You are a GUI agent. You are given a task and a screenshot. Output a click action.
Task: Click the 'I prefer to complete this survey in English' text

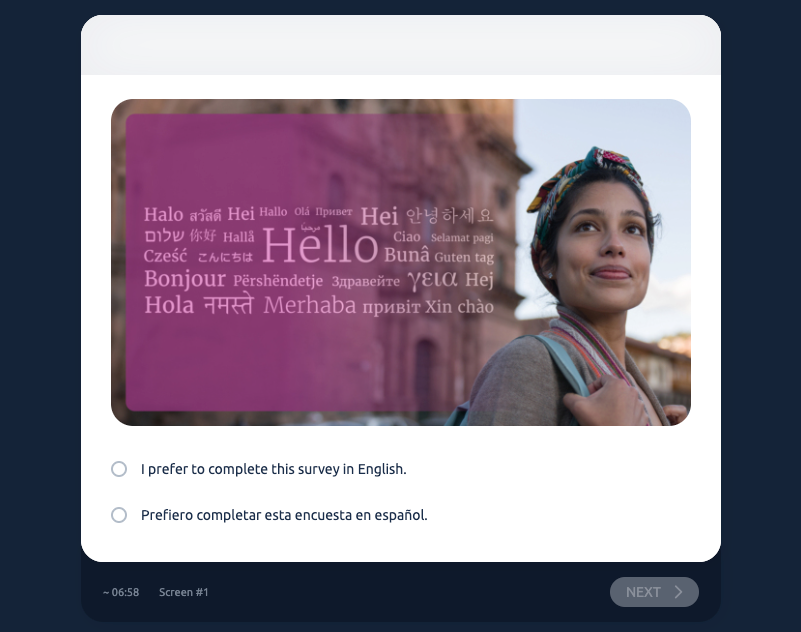tap(273, 469)
